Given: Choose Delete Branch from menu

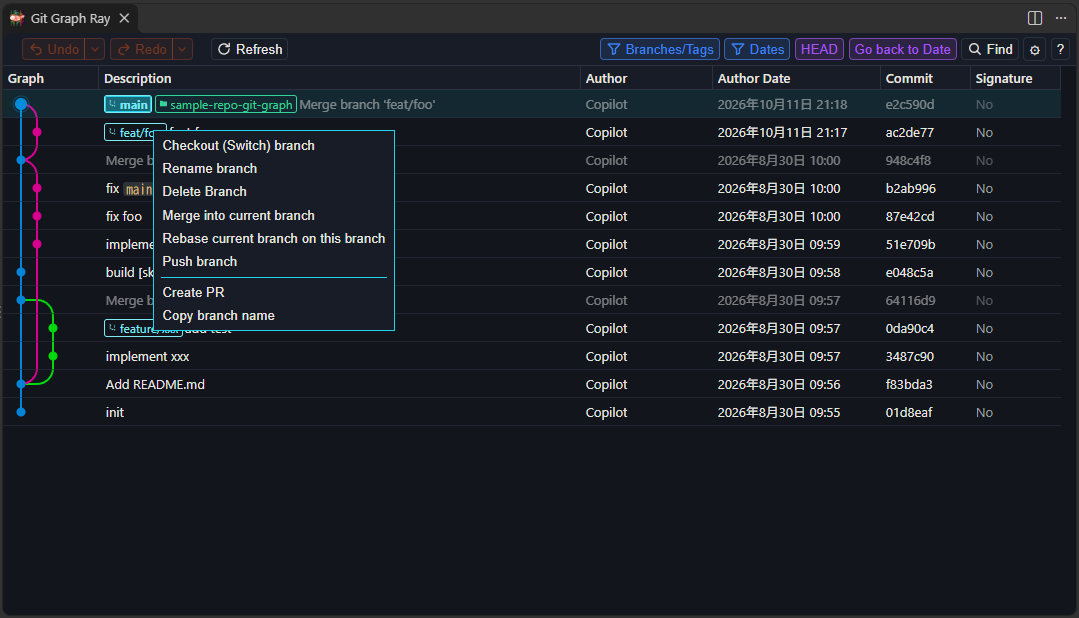Looking at the screenshot, I should coord(204,191).
